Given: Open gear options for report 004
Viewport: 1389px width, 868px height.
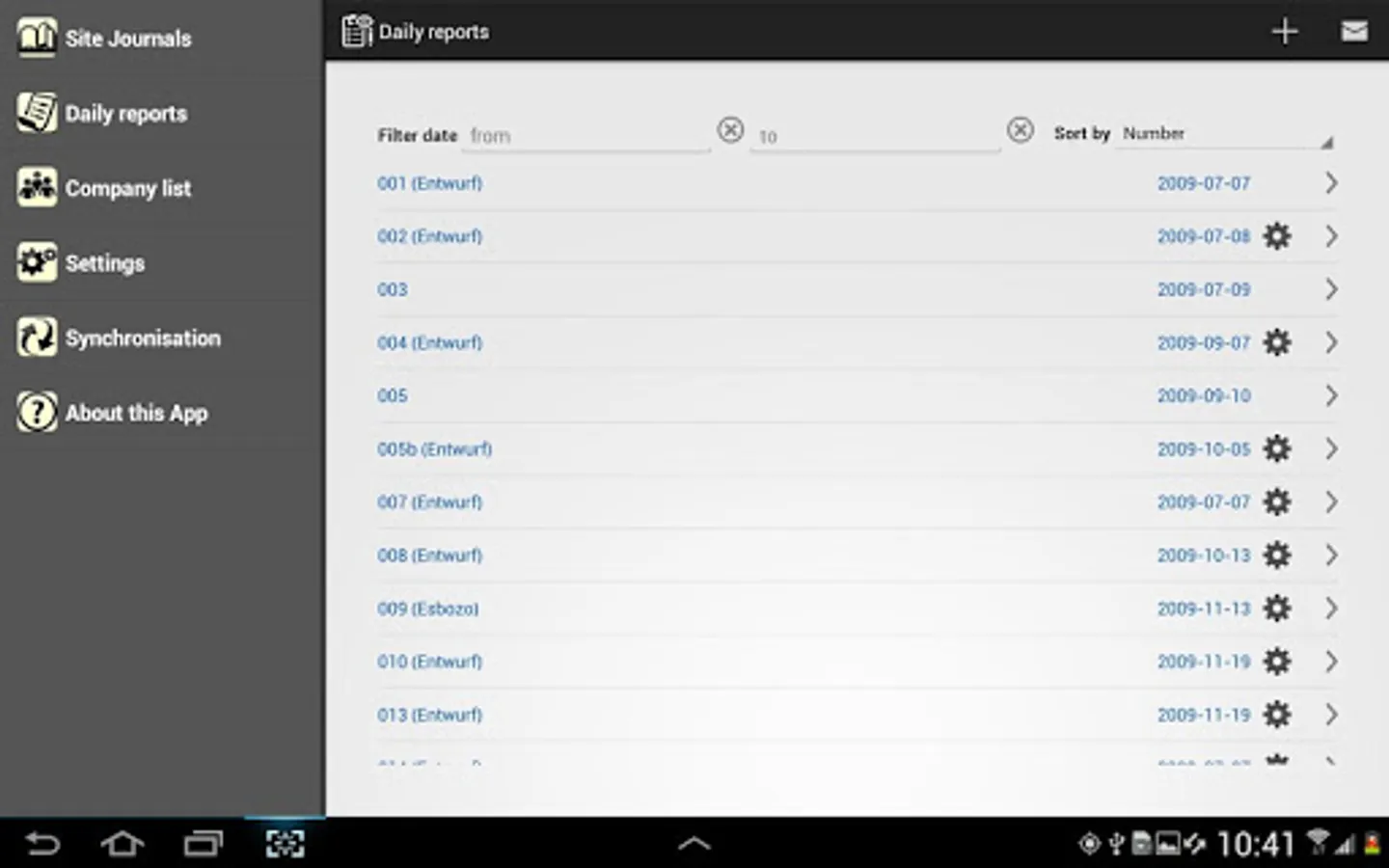Looking at the screenshot, I should (1277, 341).
